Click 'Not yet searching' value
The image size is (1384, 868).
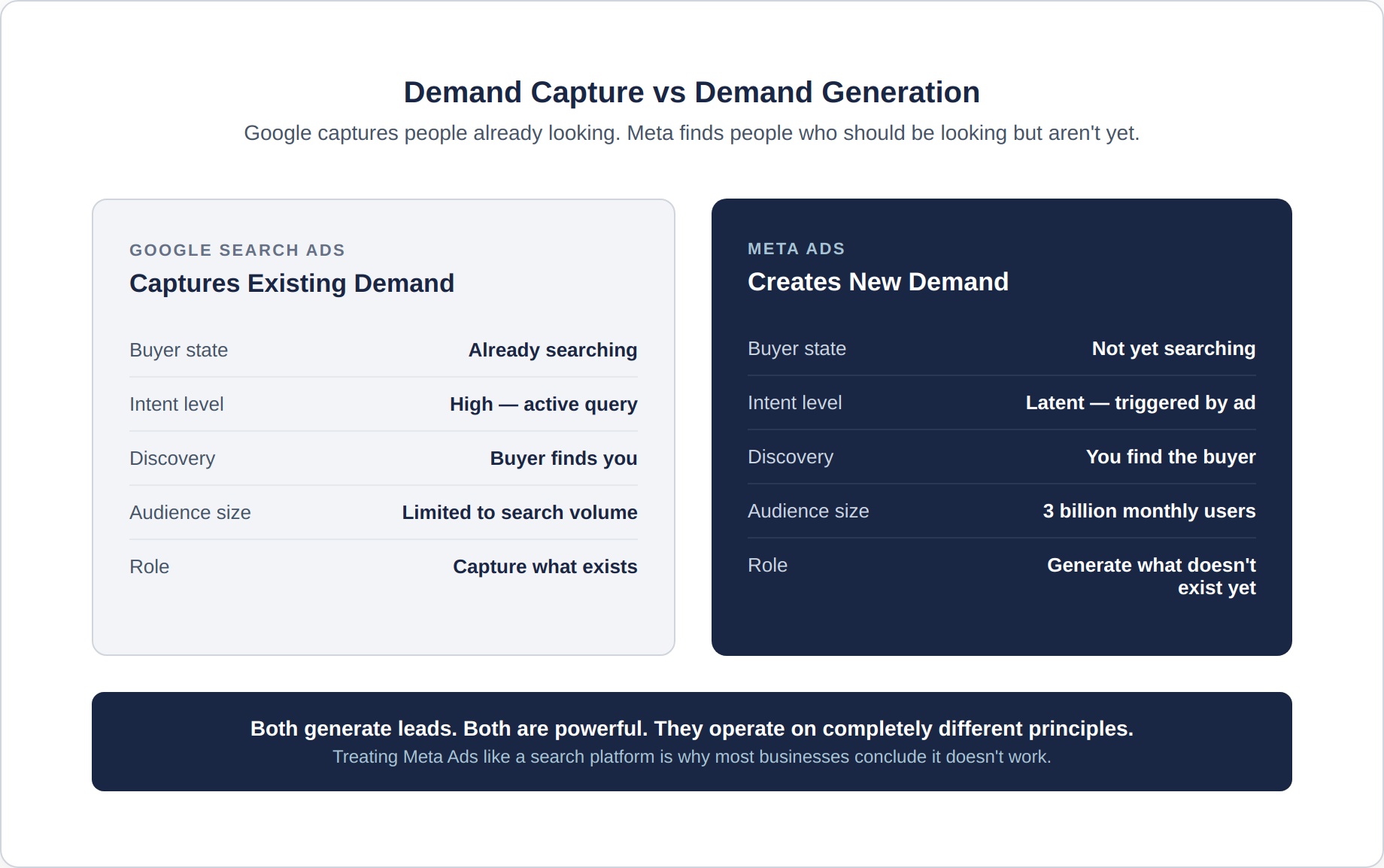click(1173, 348)
